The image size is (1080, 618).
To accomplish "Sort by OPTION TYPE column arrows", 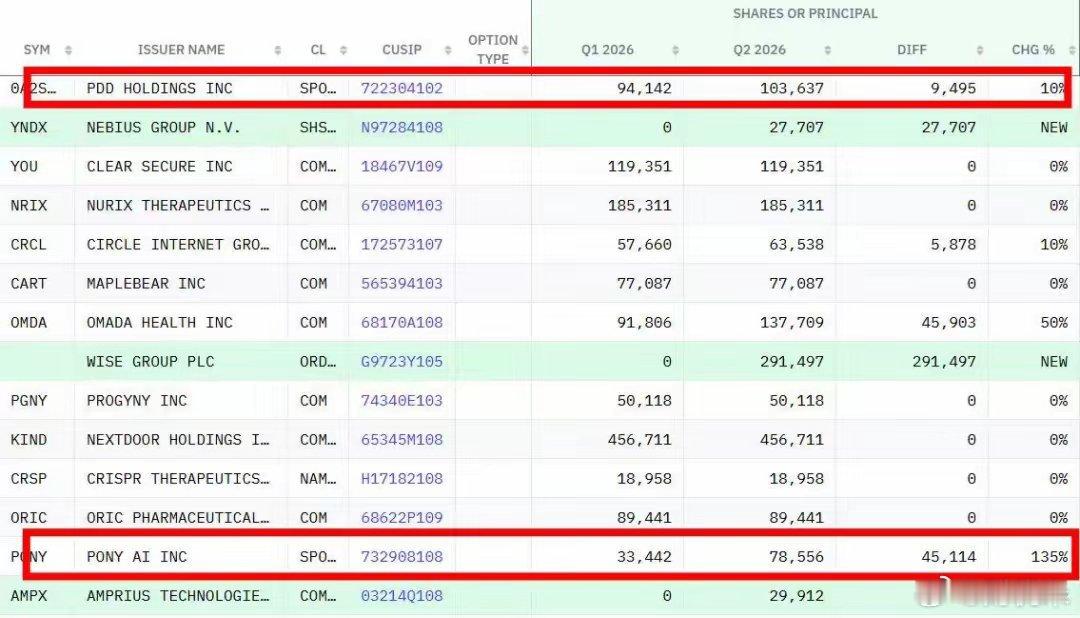I will point(526,50).
